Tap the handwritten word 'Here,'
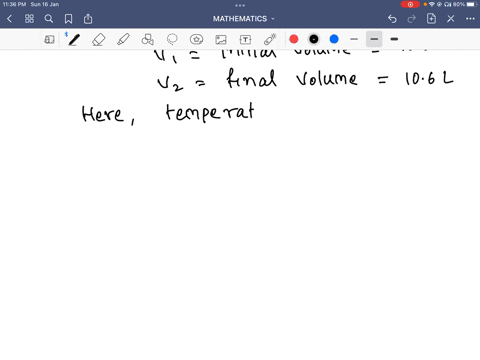Image resolution: width=480 pixels, height=360 pixels. click(x=108, y=115)
